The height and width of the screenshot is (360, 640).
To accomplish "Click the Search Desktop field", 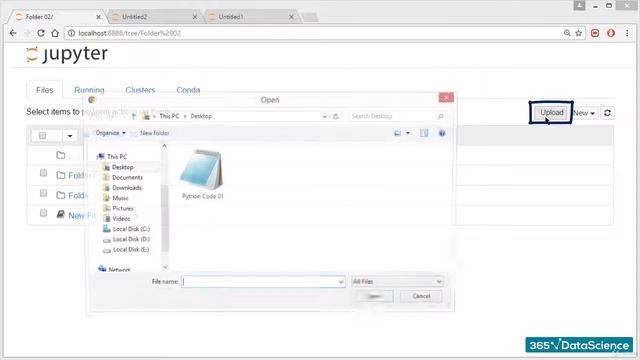I will click(x=397, y=116).
